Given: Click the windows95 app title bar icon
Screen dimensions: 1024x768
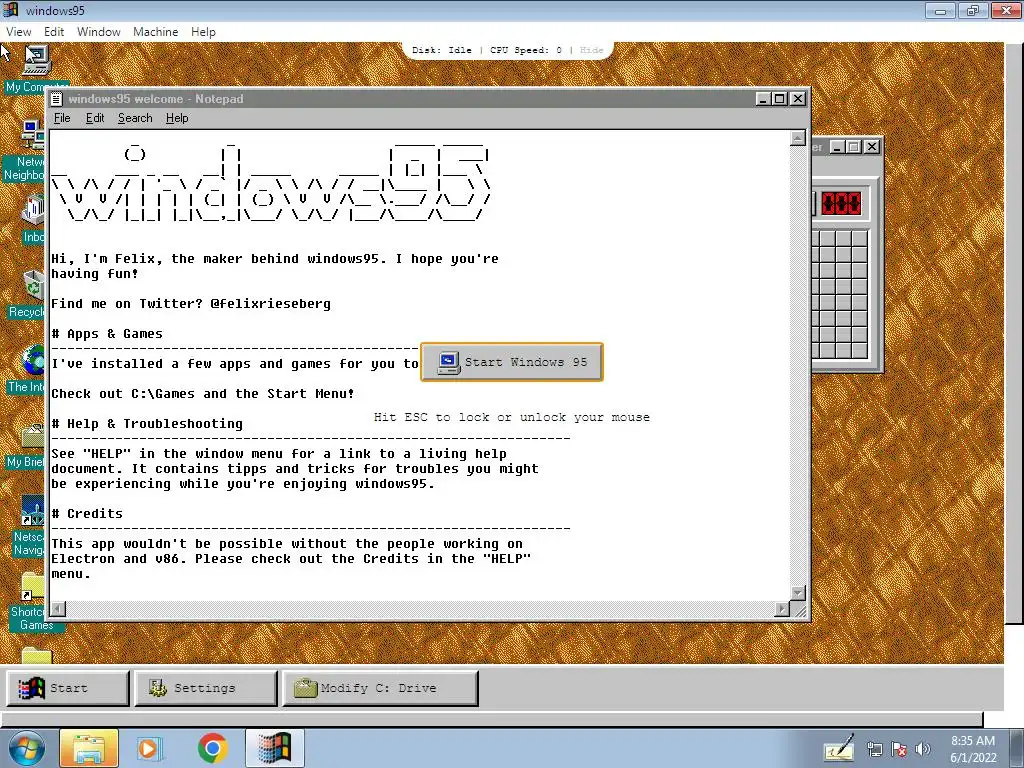Looking at the screenshot, I should 11,9.
